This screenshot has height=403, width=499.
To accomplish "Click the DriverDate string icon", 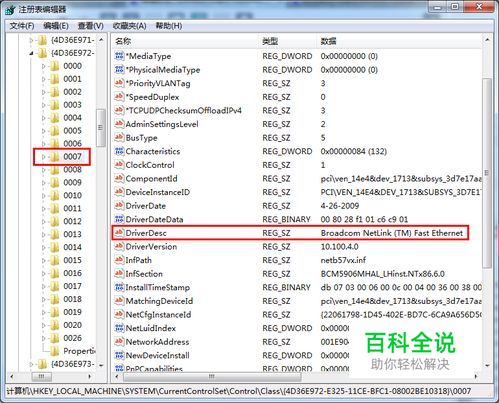I will (x=119, y=206).
